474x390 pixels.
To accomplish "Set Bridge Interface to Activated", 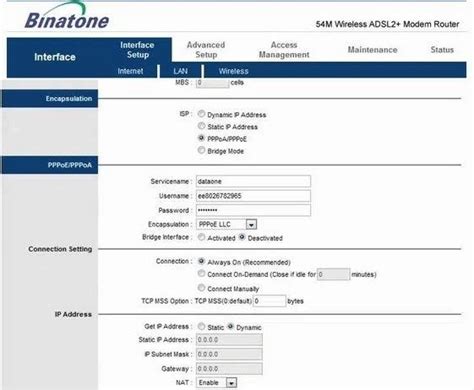I will (x=201, y=237).
